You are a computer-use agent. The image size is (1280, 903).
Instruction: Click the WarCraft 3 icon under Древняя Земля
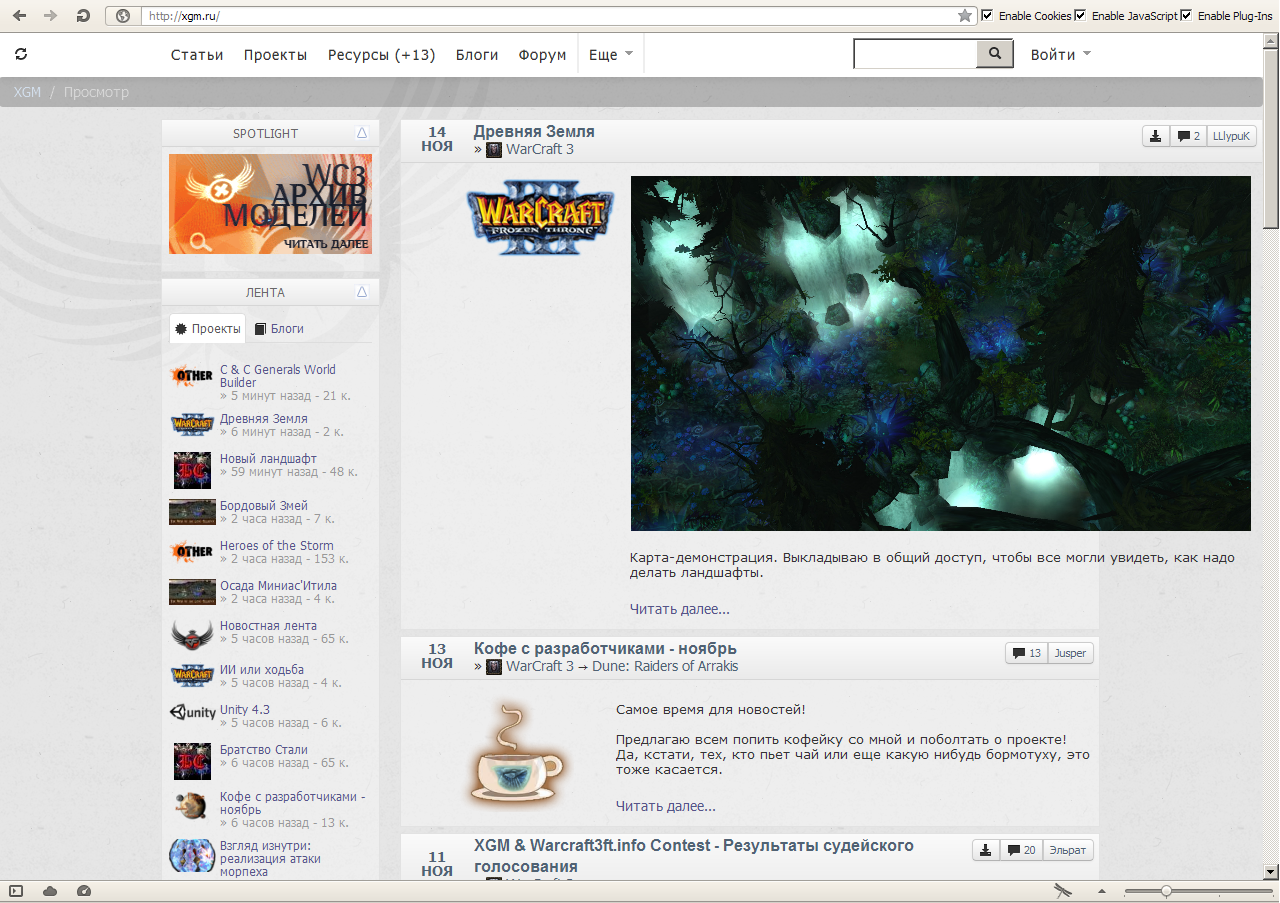pyautogui.click(x=494, y=150)
